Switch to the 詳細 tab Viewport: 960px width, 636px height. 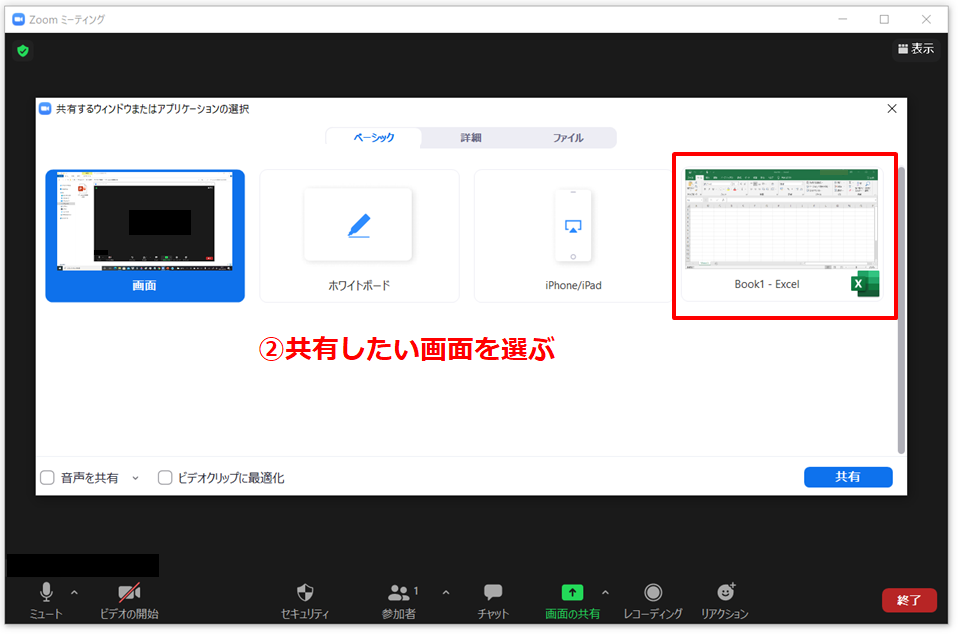(x=471, y=138)
